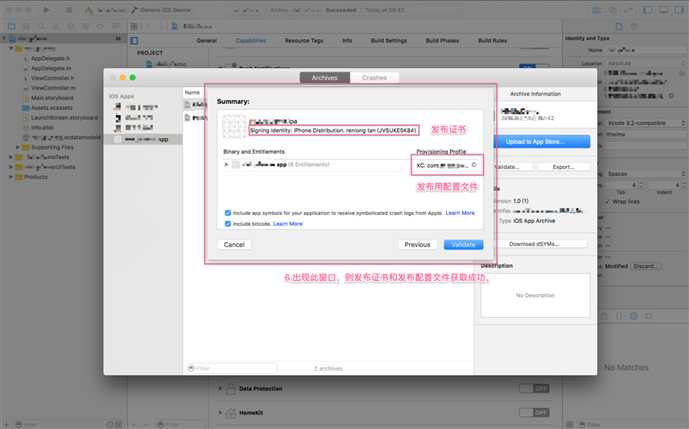Image resolution: width=689 pixels, height=429 pixels.
Task: Toggle debug area visibility icon in toolbar
Action: (664, 10)
